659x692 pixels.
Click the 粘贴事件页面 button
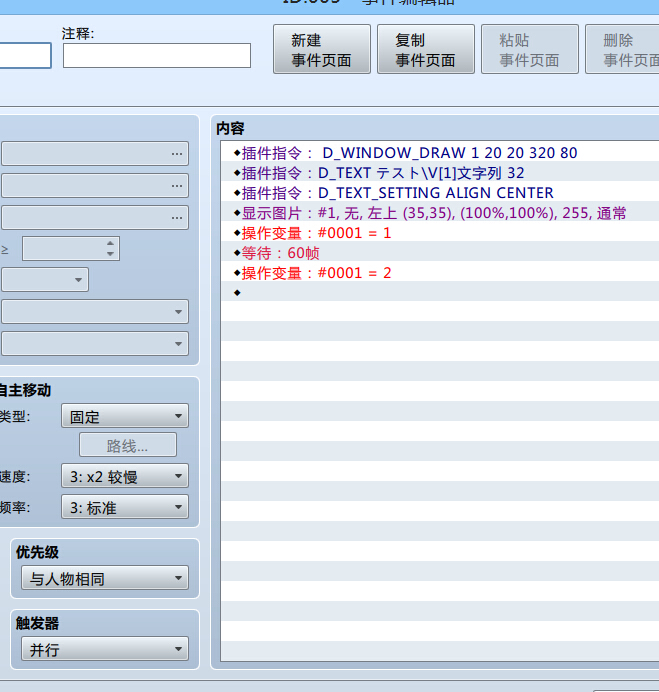[x=530, y=49]
